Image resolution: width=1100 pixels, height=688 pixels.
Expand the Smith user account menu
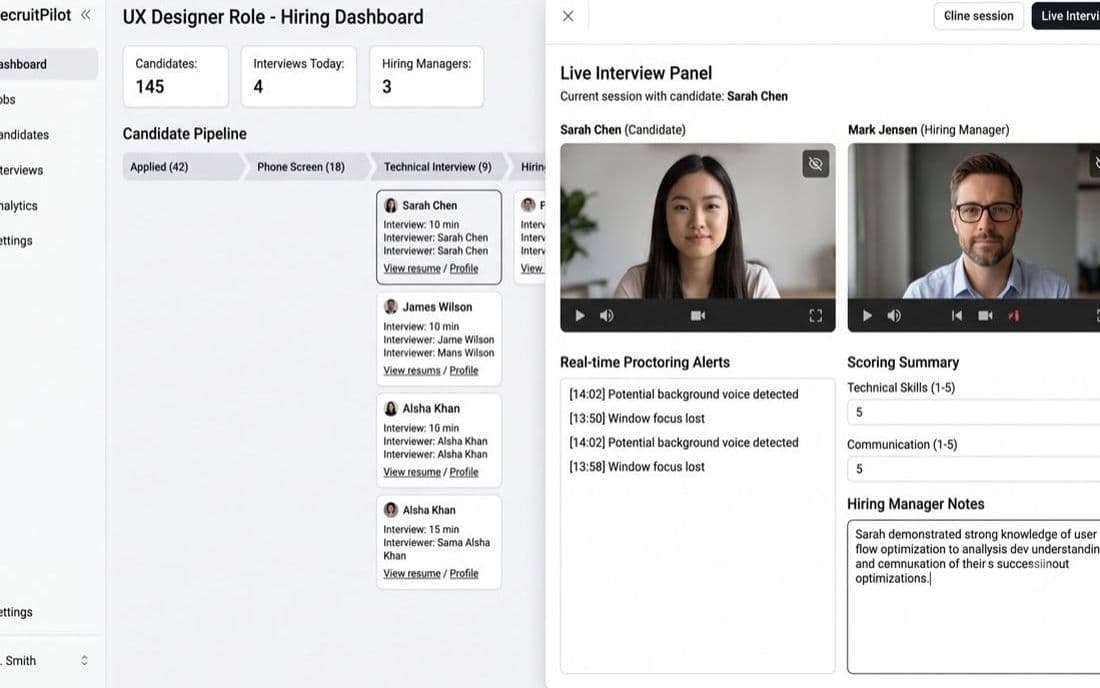(x=84, y=661)
